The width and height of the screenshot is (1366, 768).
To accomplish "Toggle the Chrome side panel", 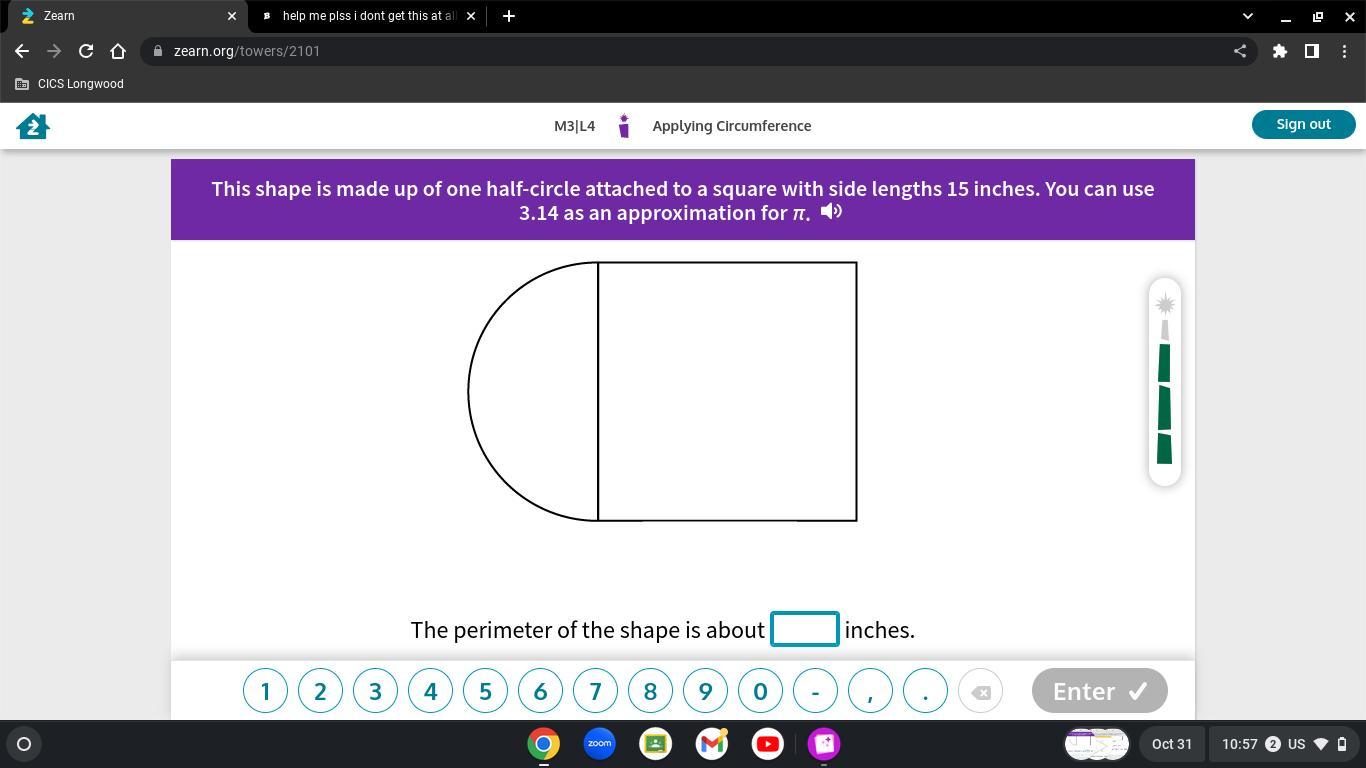I will point(1311,51).
